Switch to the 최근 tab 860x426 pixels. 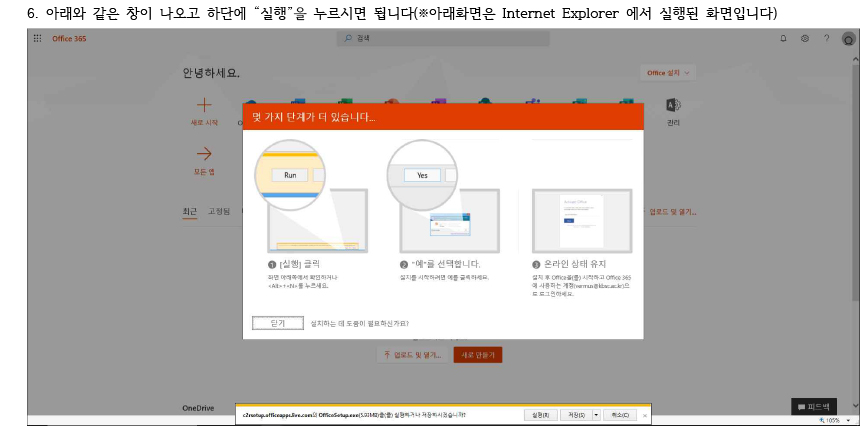pyautogui.click(x=190, y=212)
